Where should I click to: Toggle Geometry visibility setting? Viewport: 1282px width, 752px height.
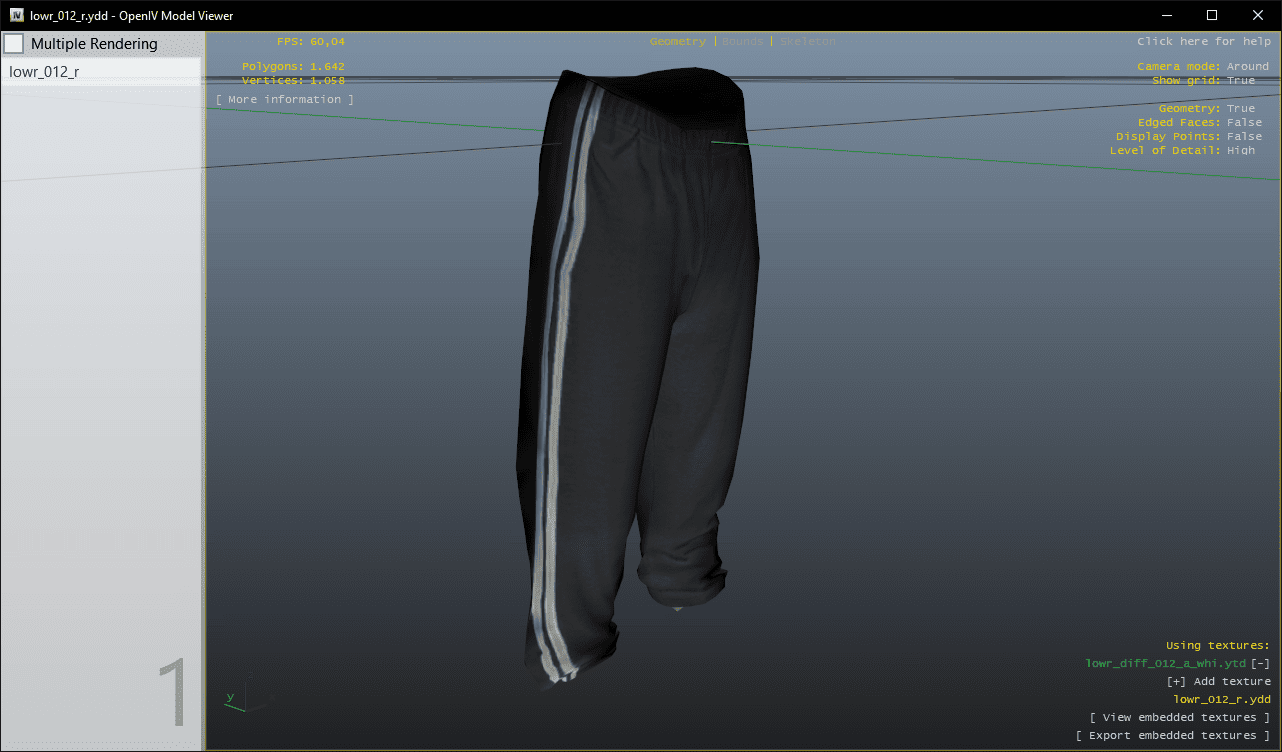coord(1240,108)
